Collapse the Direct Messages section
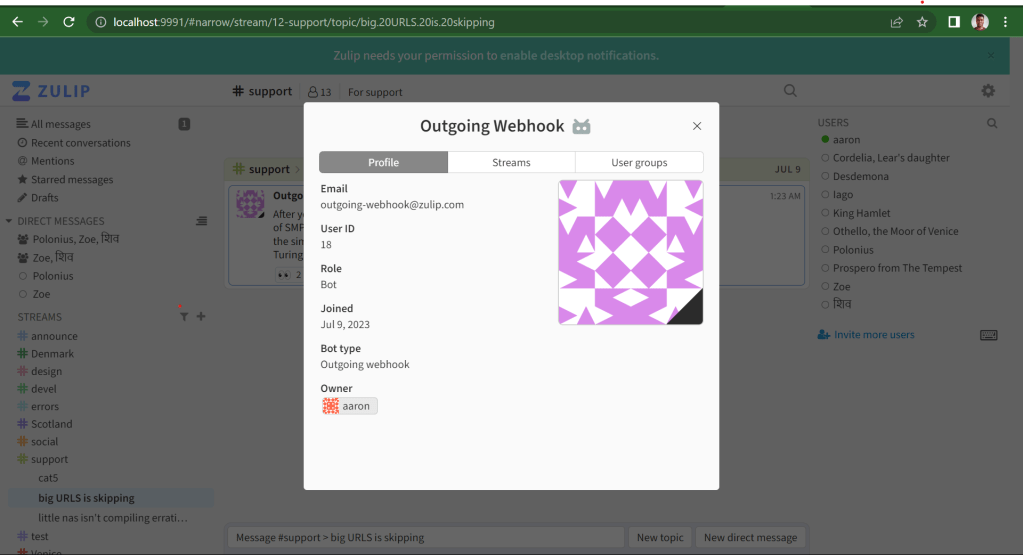The height and width of the screenshot is (555, 1023). (x=9, y=221)
